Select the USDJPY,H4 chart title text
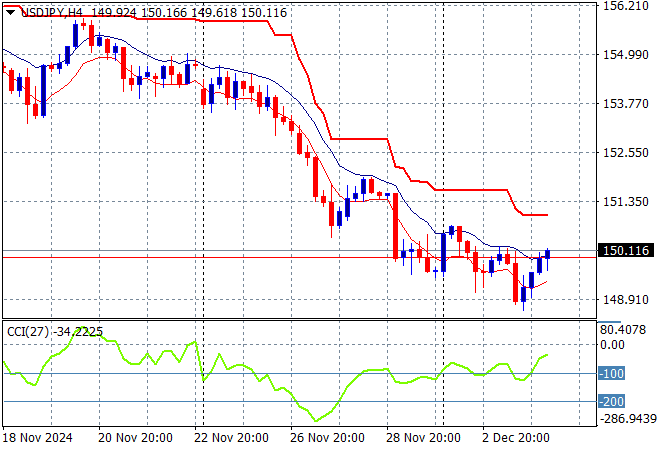Image resolution: width=660 pixels, height=450 pixels. click(52, 13)
